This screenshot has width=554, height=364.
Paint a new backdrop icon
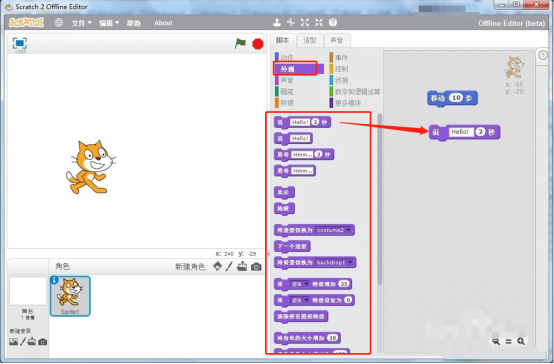[x=23, y=342]
